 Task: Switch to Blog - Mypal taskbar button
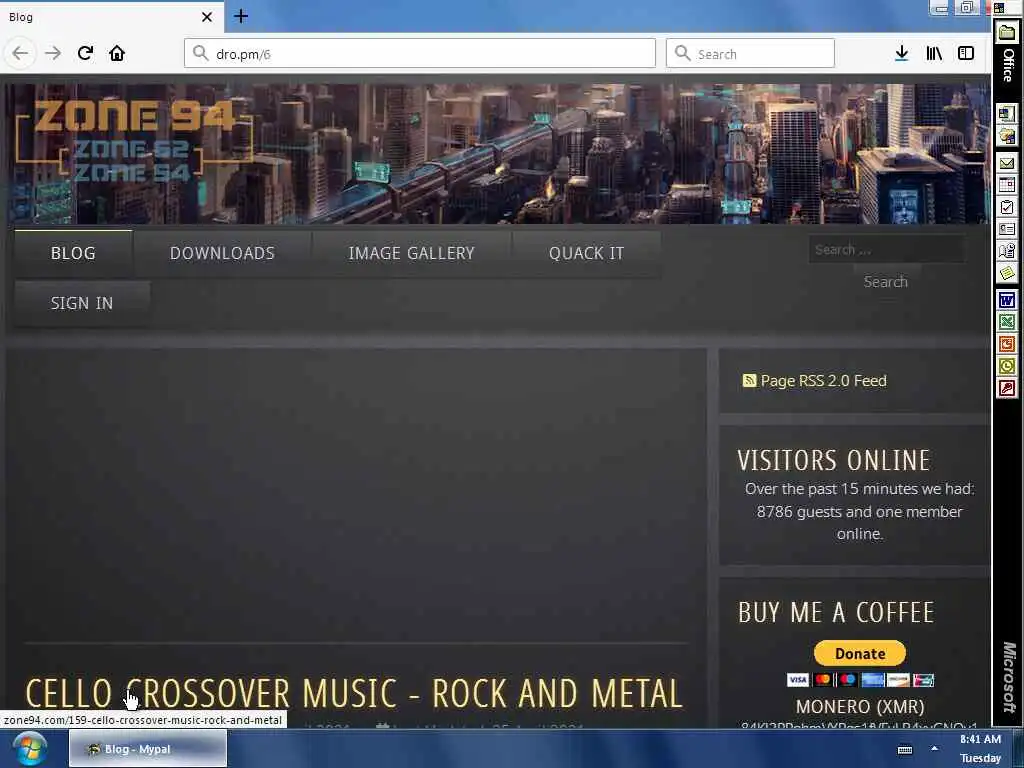click(x=148, y=748)
